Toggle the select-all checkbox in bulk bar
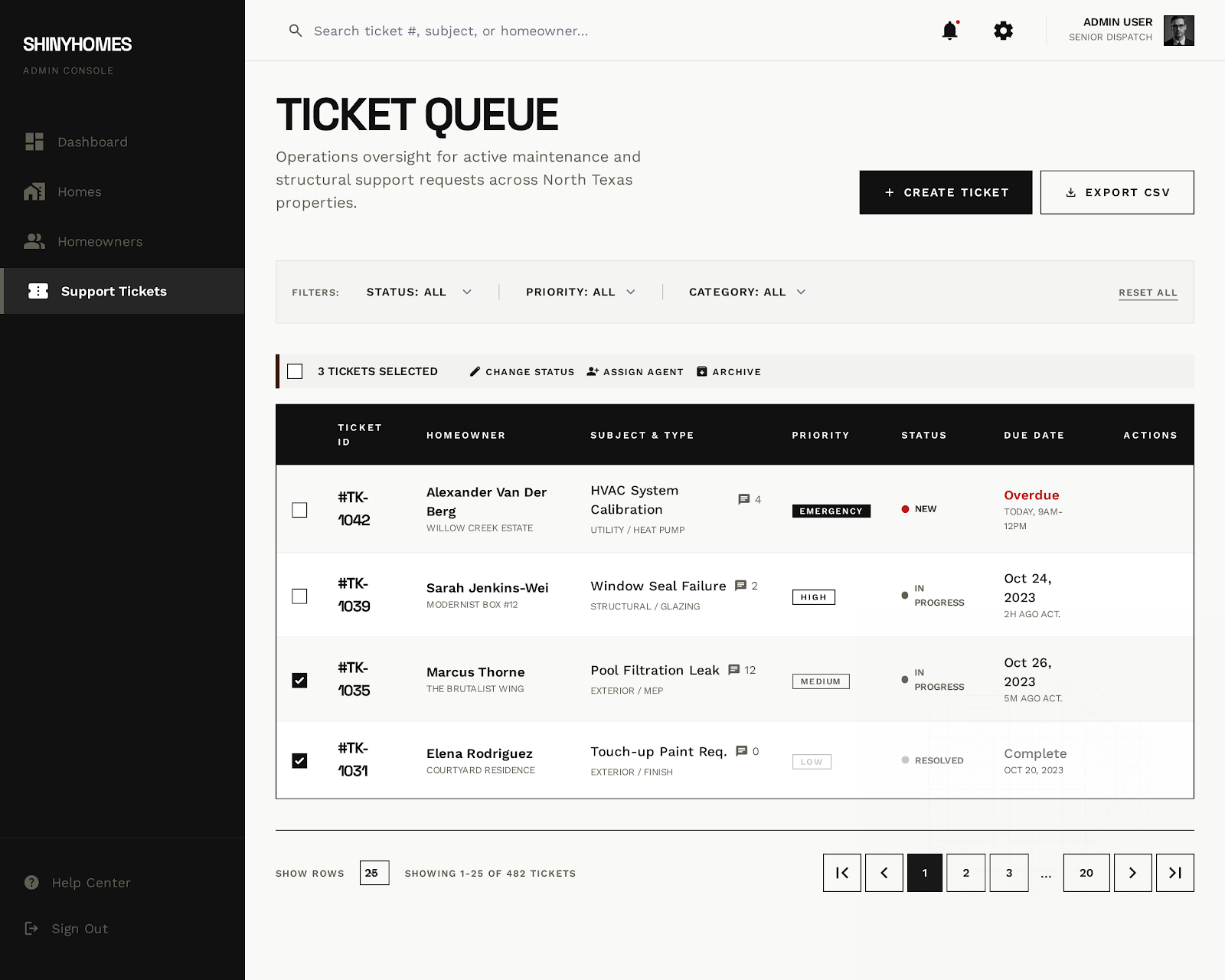Screen dimensions: 1225x980 [296, 371]
